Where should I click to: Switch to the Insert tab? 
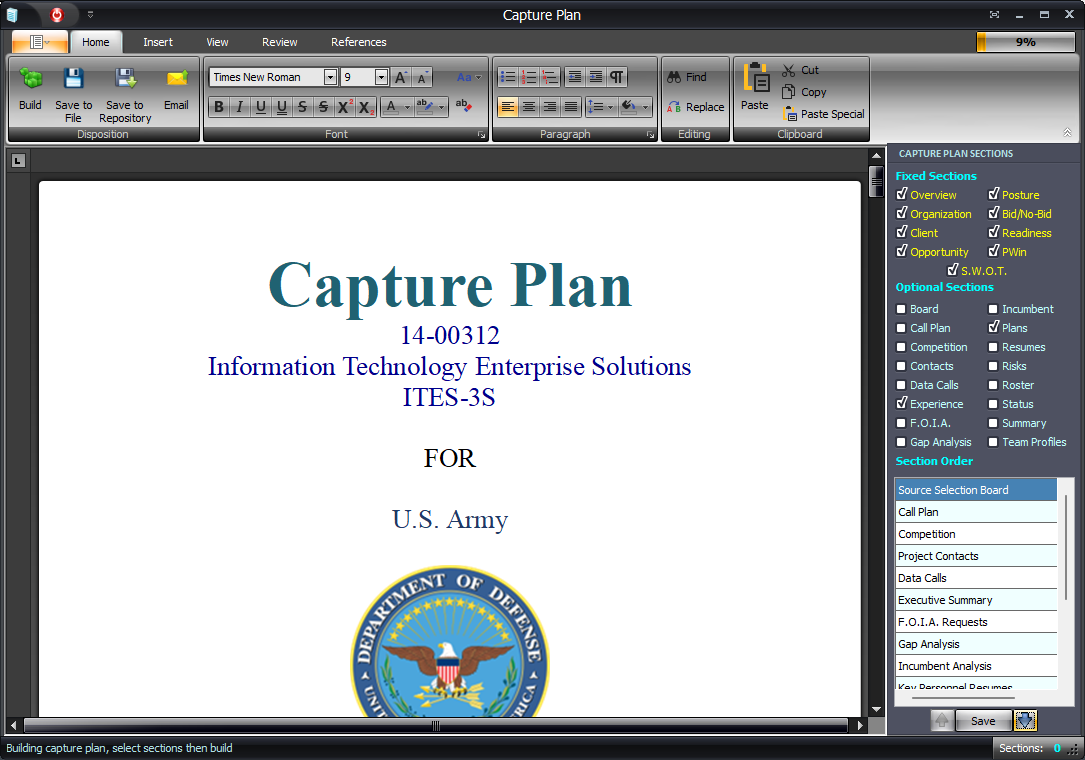(158, 42)
